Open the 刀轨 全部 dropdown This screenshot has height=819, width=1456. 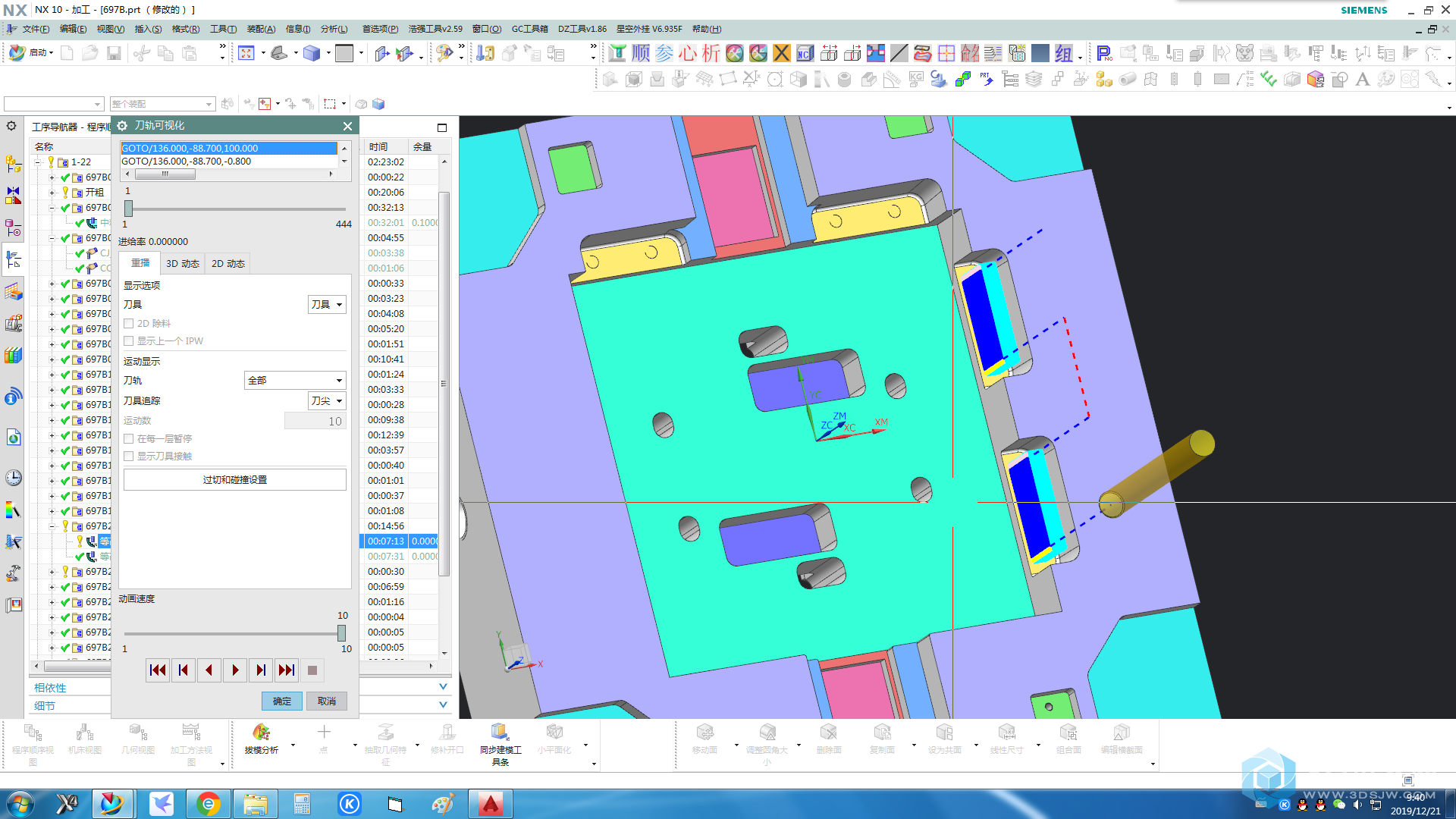[x=295, y=380]
